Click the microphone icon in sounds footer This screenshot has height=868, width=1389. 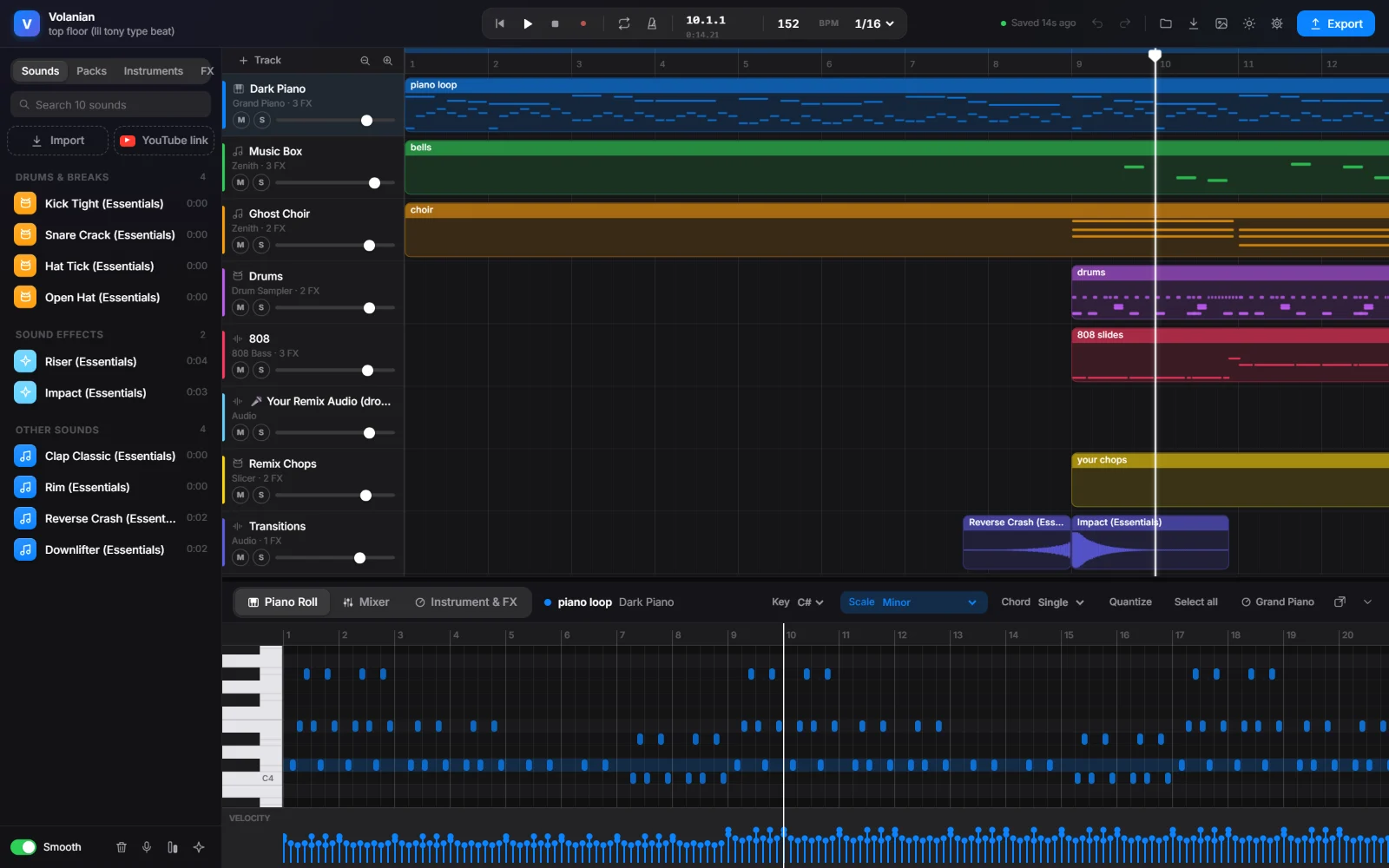point(147,847)
